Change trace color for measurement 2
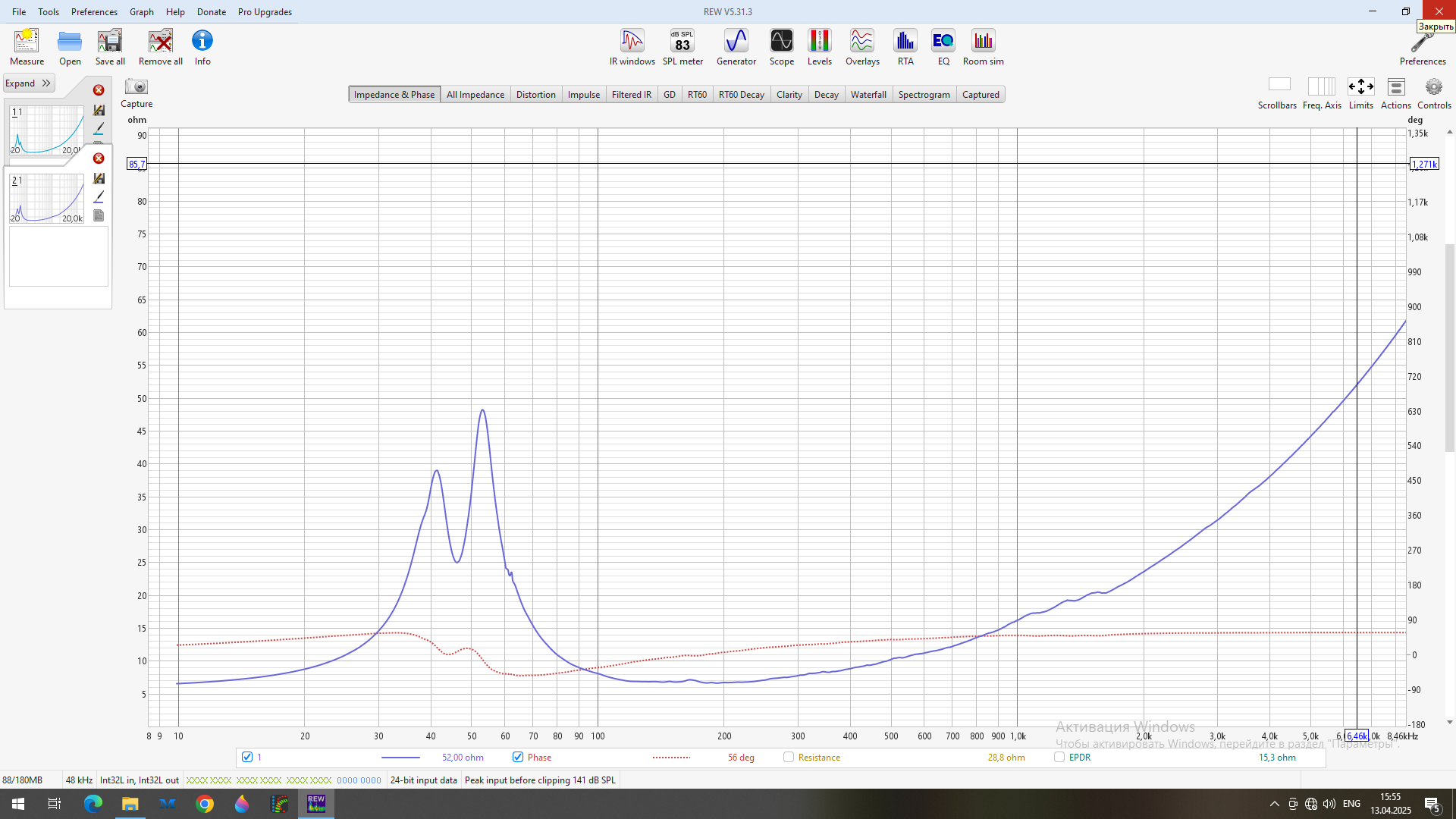 click(99, 197)
